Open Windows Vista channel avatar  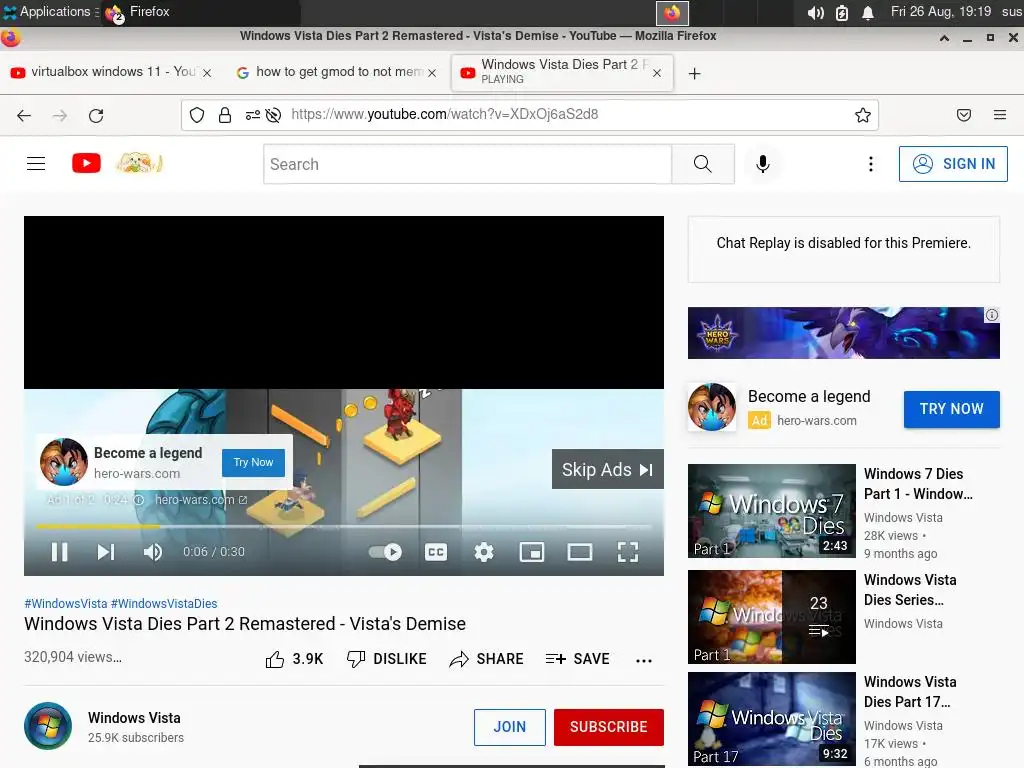pos(48,726)
